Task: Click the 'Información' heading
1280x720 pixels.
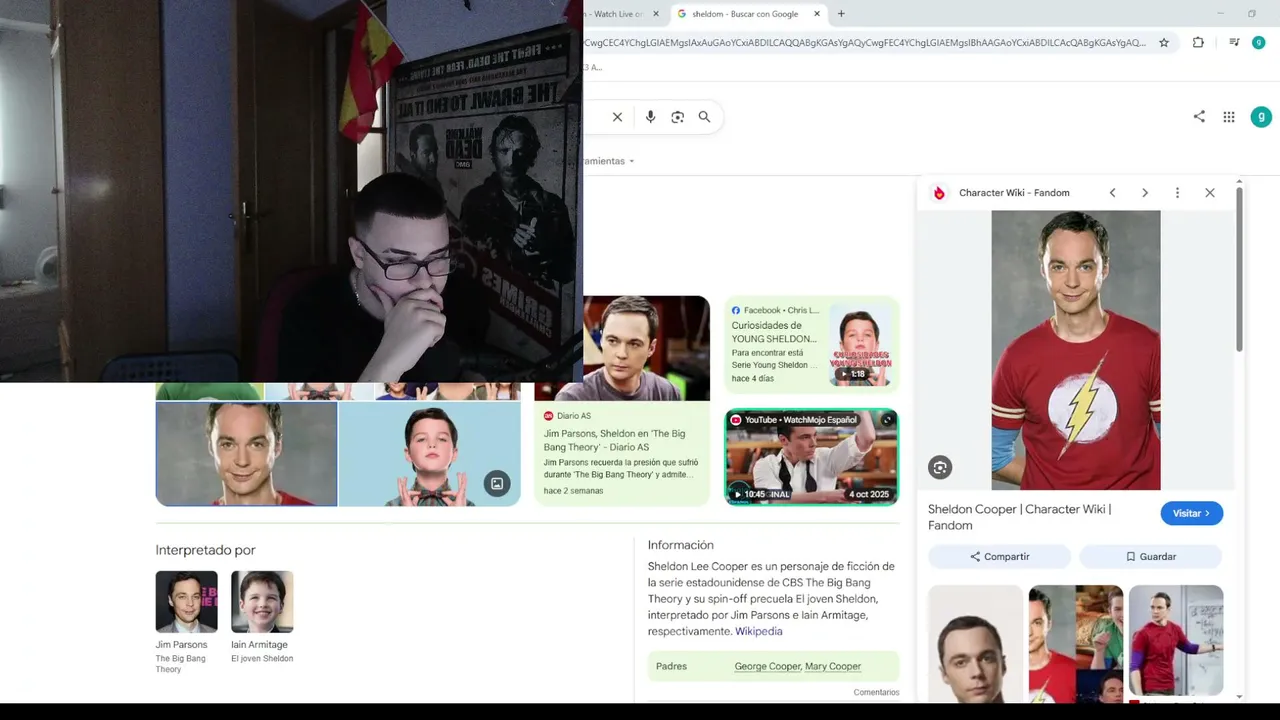Action: tap(680, 545)
